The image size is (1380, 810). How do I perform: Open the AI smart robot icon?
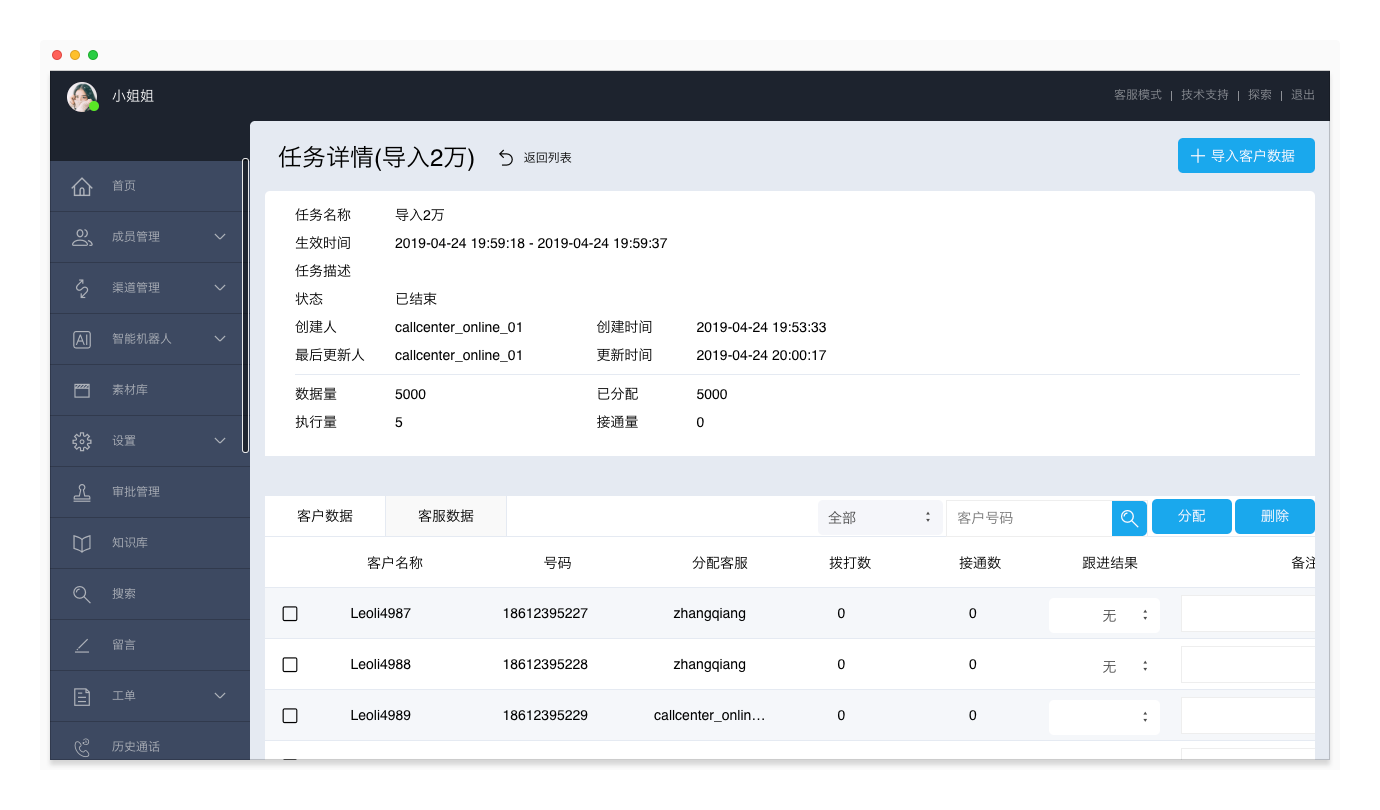pos(82,339)
